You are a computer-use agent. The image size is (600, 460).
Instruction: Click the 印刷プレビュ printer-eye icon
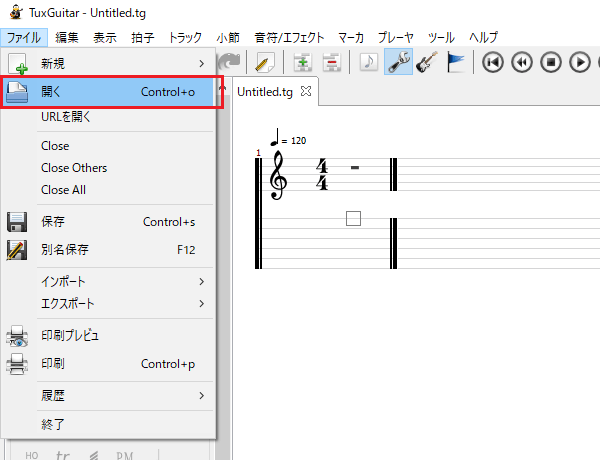point(17,336)
